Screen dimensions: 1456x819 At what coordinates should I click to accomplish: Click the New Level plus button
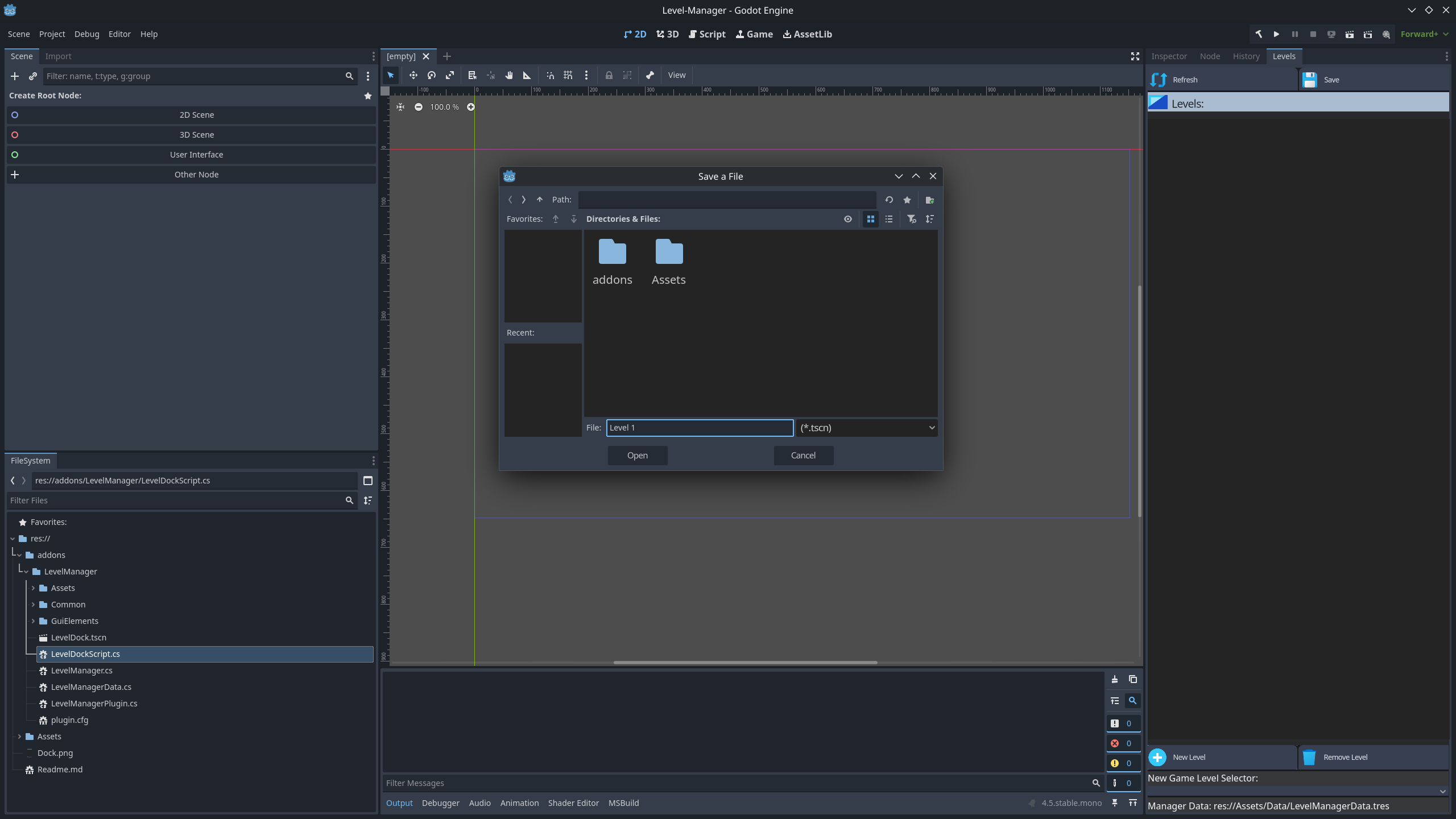(1222, 757)
